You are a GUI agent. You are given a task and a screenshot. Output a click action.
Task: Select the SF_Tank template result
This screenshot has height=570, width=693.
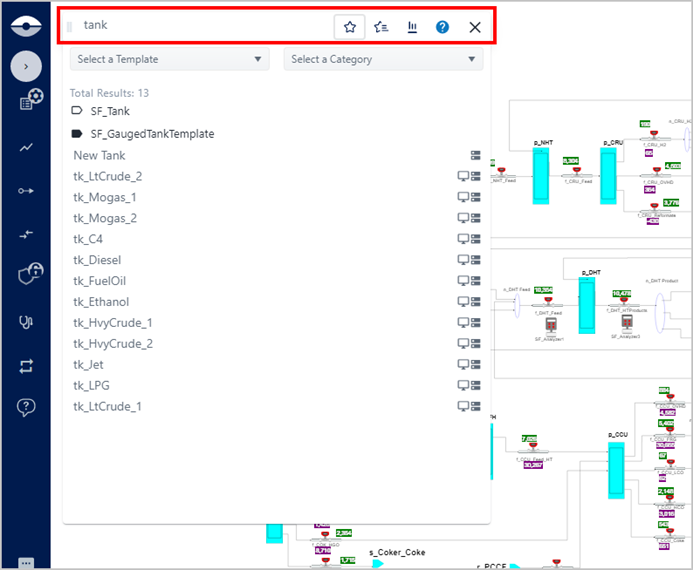pos(109,111)
